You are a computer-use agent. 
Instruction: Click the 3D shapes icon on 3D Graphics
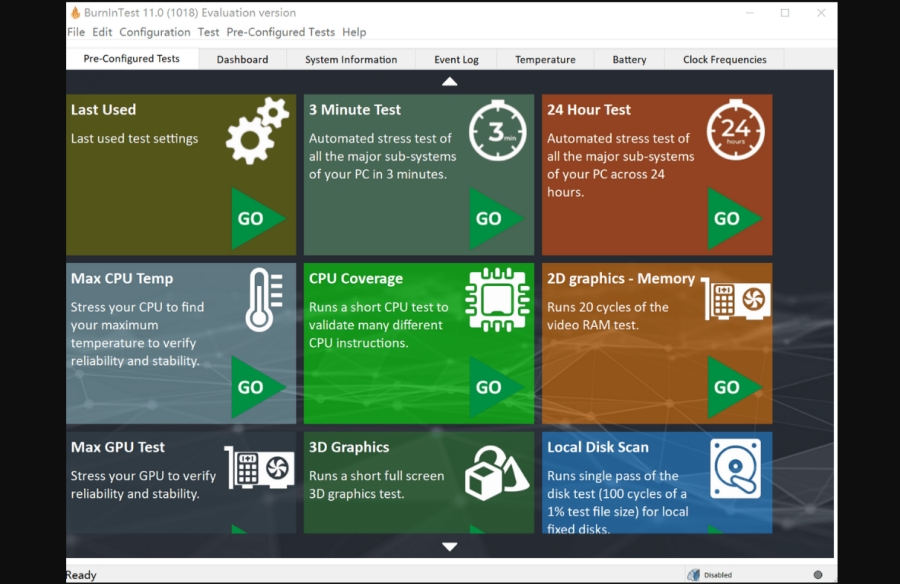point(496,473)
